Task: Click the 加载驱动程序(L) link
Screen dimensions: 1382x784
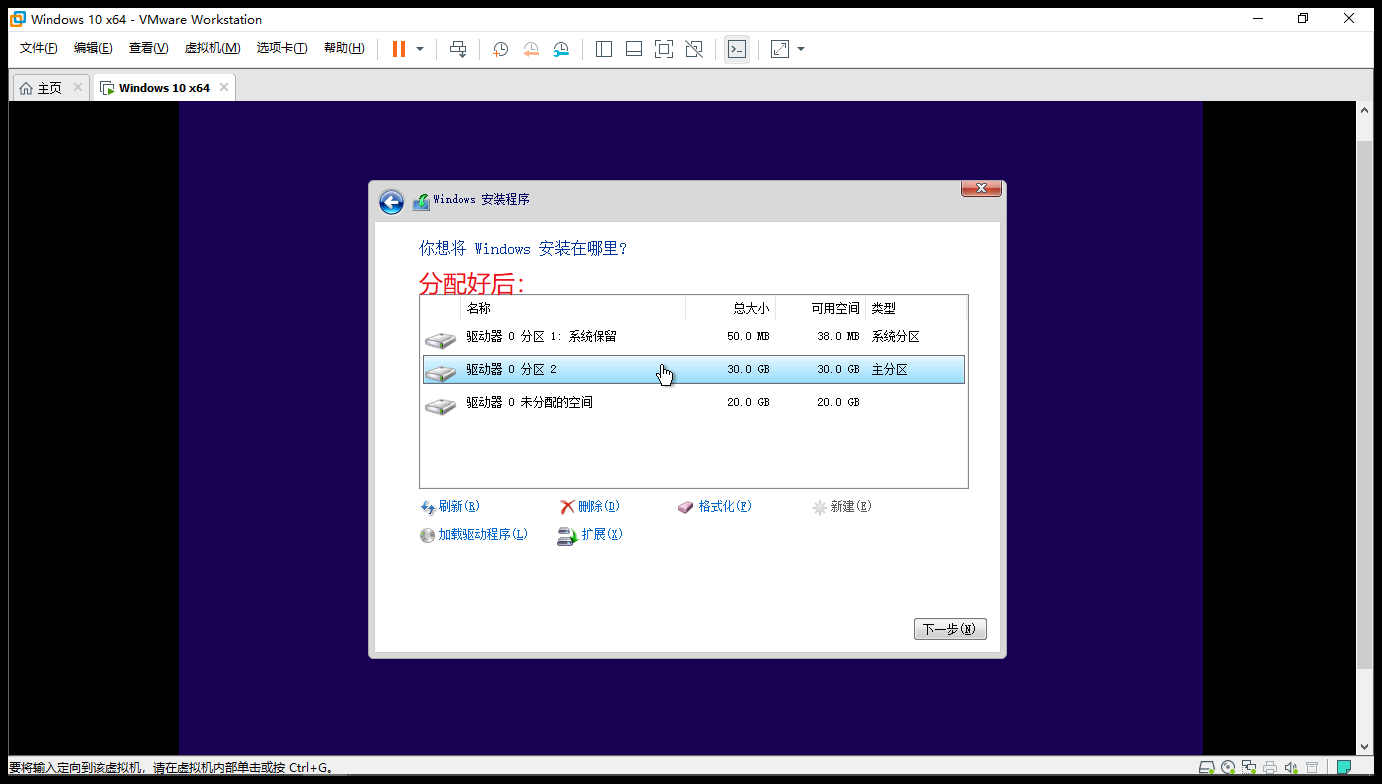Action: (483, 535)
